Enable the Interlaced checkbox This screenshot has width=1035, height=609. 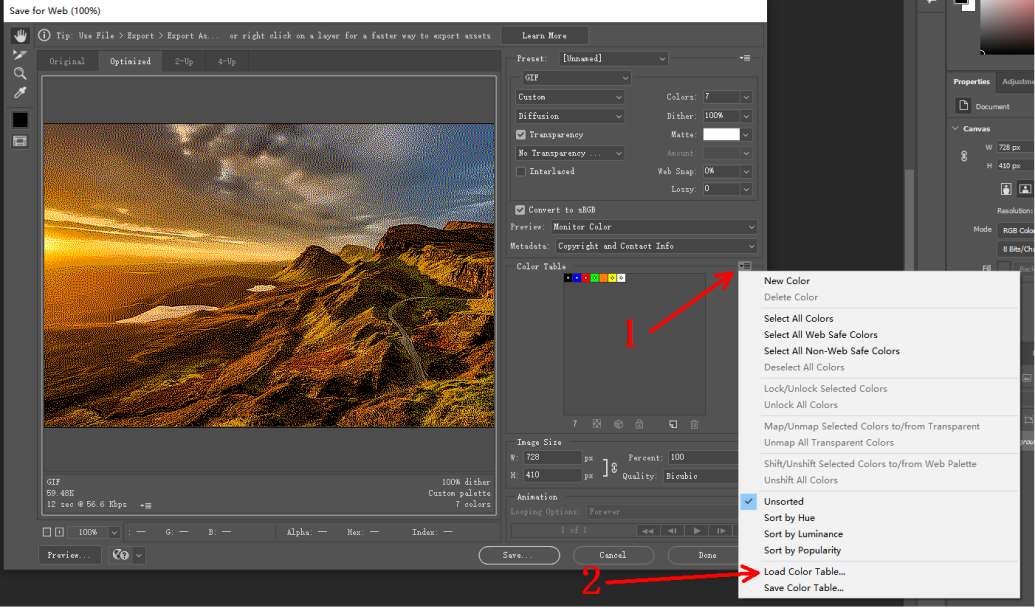pyautogui.click(x=521, y=171)
